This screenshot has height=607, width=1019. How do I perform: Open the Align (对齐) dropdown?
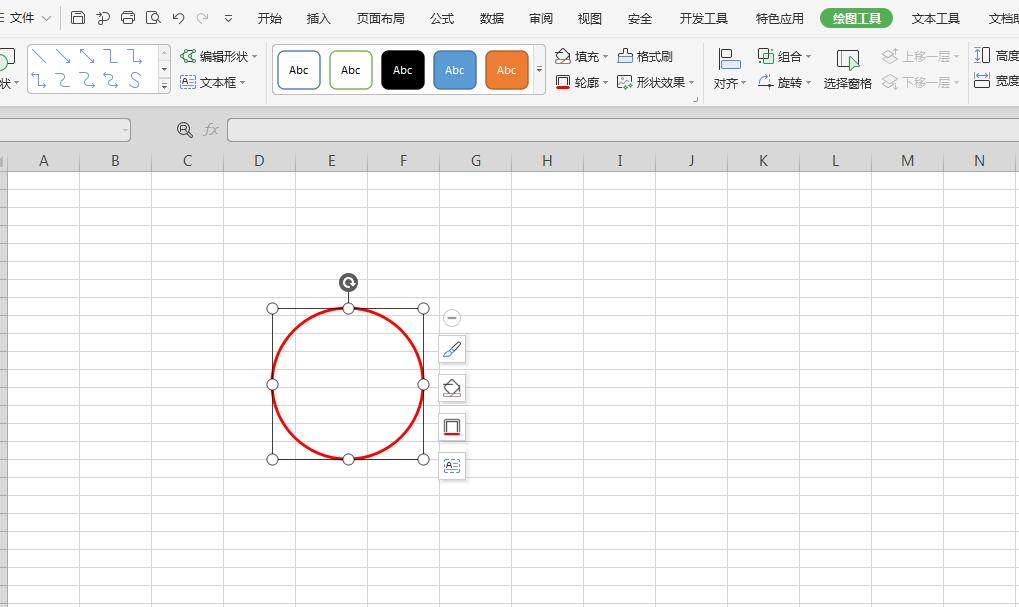click(729, 83)
